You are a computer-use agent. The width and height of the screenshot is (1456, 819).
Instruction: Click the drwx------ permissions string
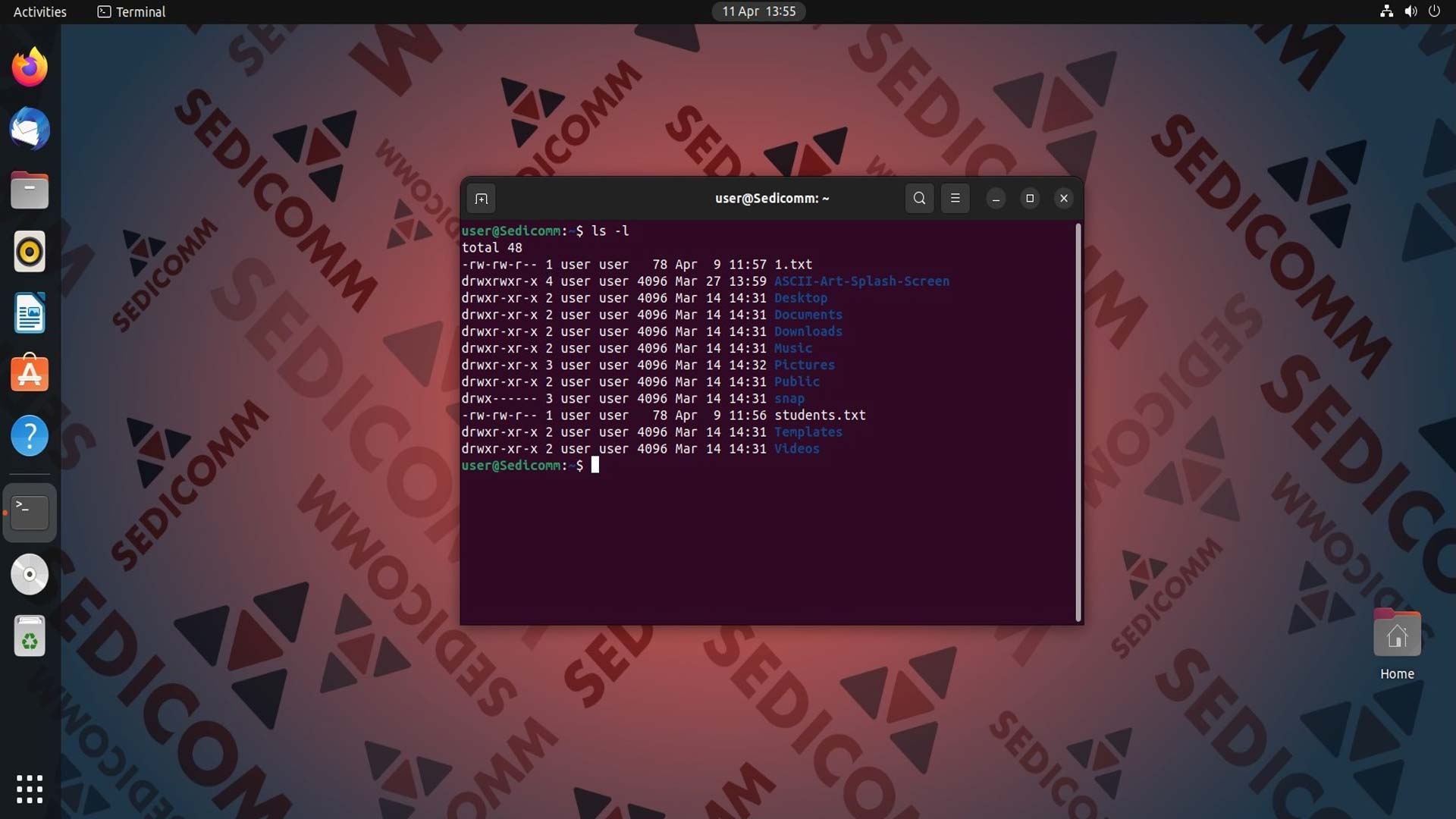pyautogui.click(x=499, y=398)
